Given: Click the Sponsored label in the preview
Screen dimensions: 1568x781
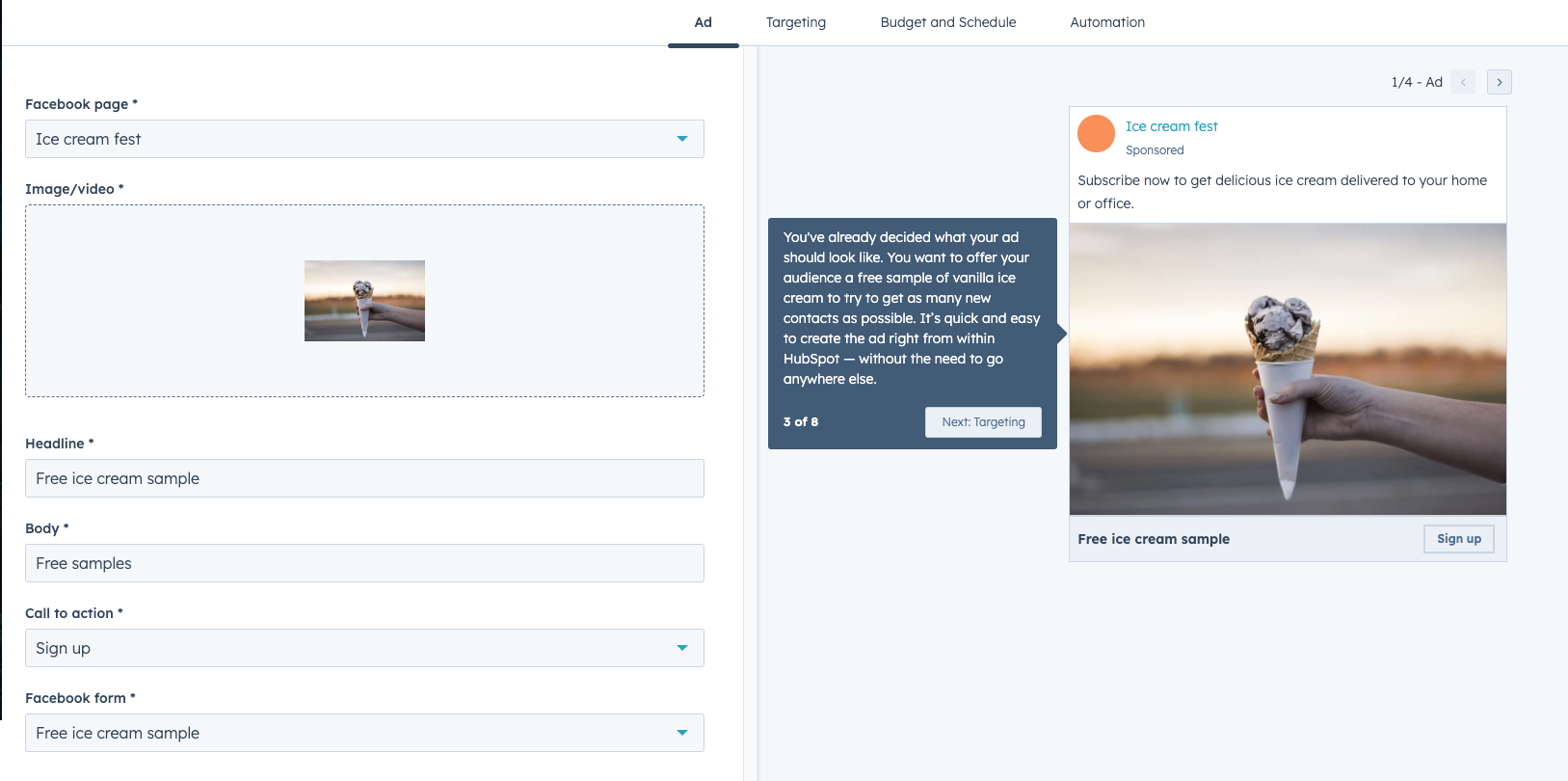Looking at the screenshot, I should tap(1155, 150).
